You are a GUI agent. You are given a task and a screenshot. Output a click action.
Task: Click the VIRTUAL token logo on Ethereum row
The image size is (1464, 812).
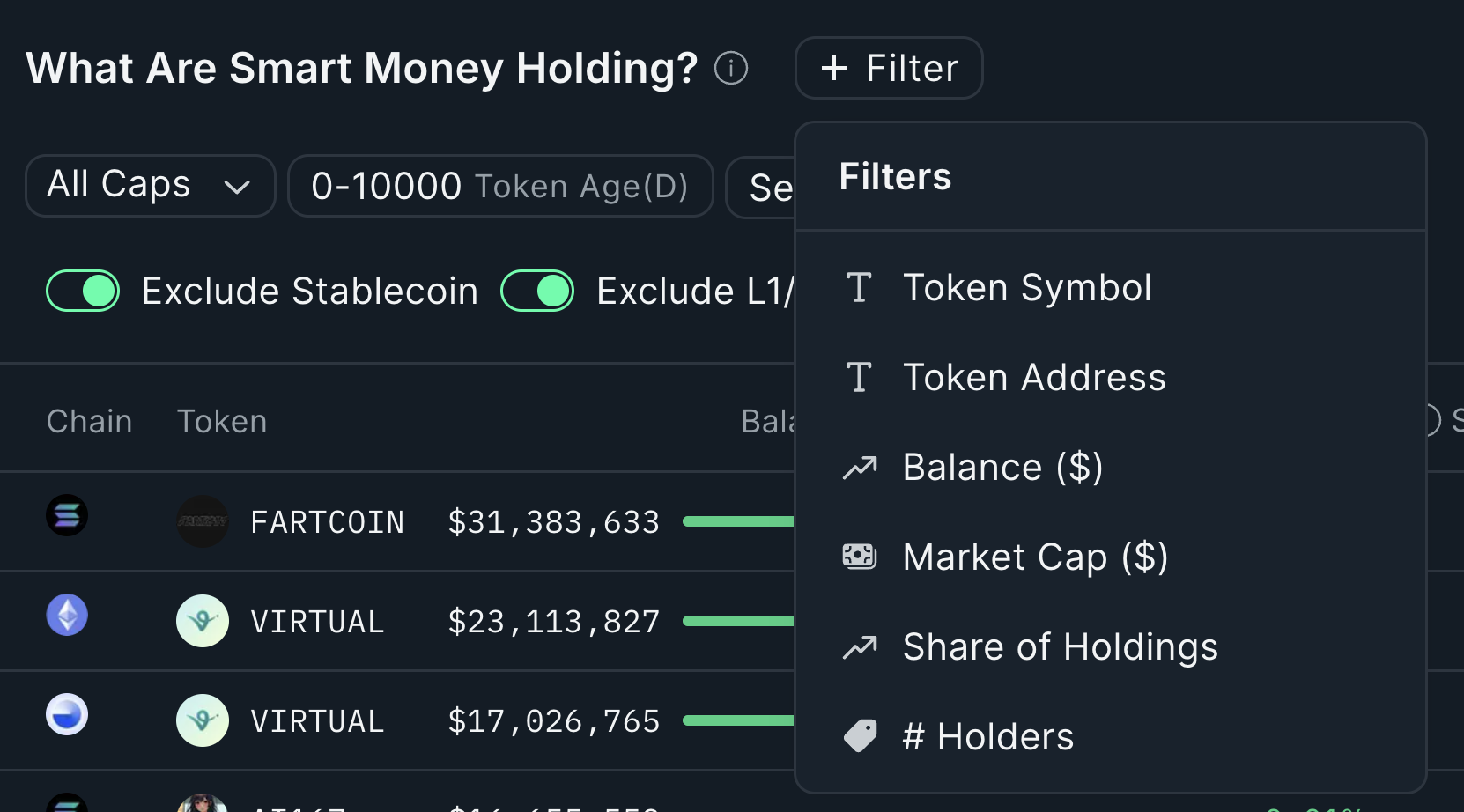pos(203,621)
